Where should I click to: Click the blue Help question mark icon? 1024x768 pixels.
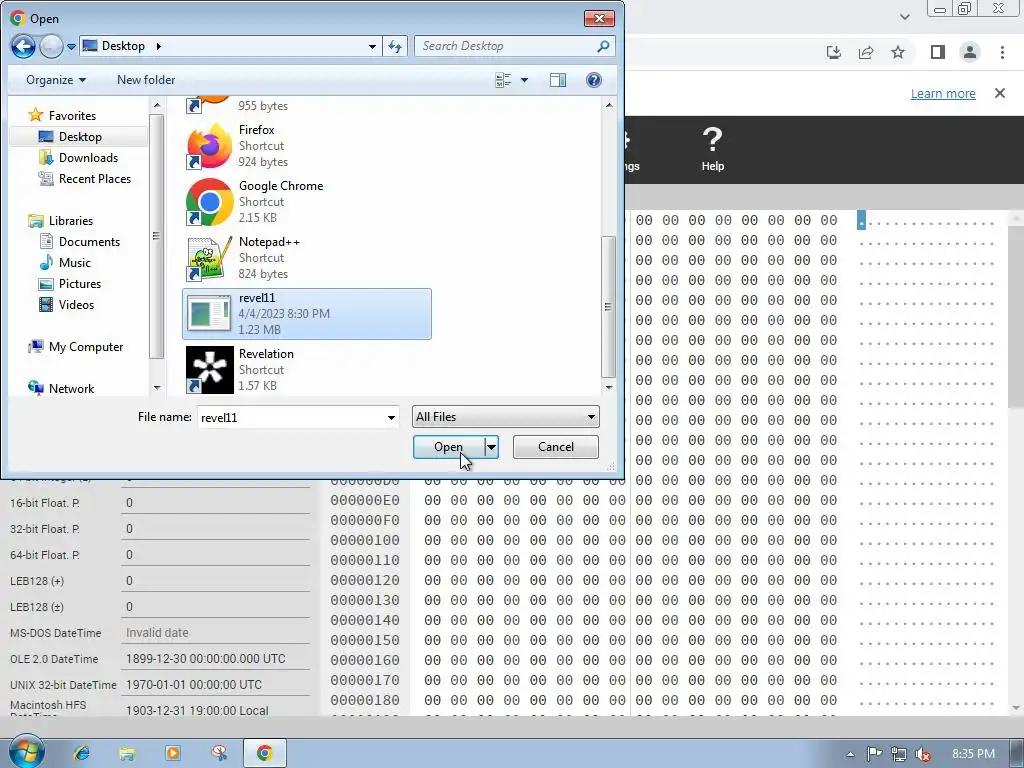point(594,80)
